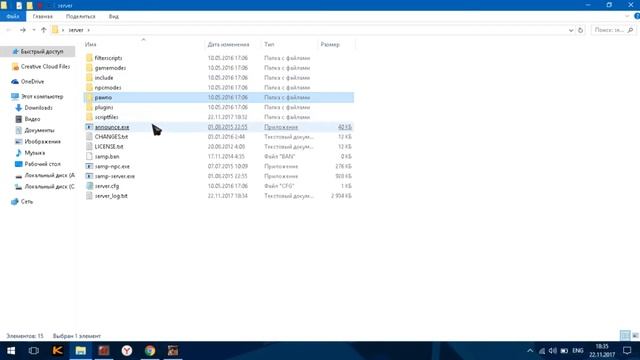Sort by the Размер column header
640x360 pixels.
(330, 44)
